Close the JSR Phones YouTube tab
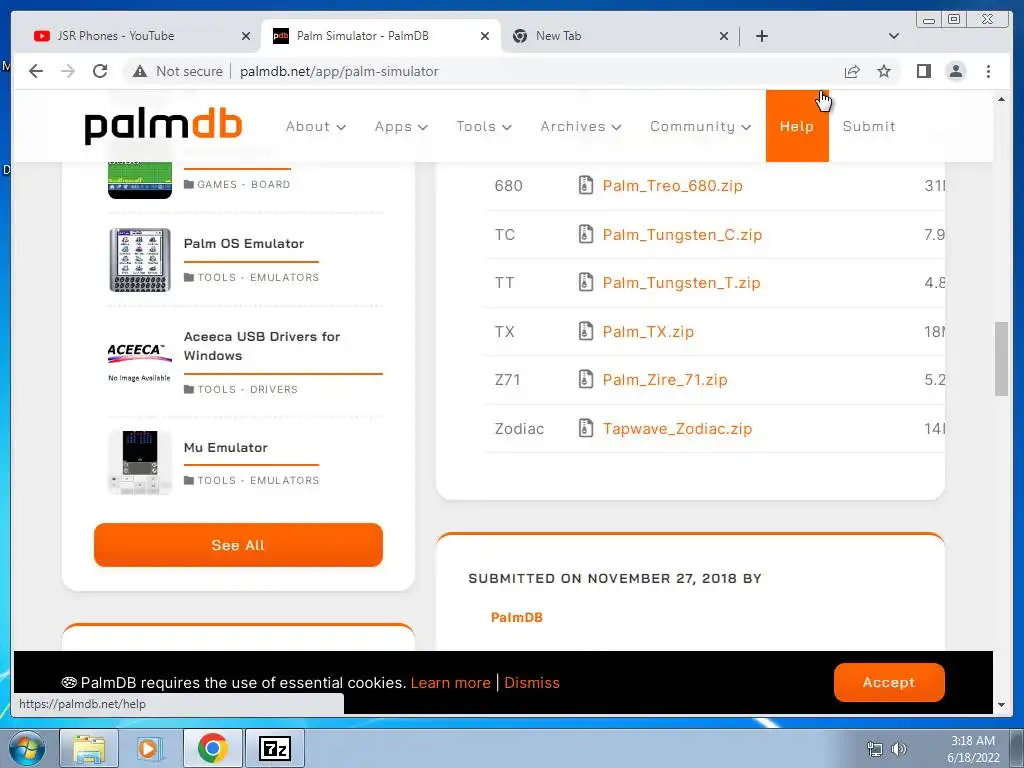The height and width of the screenshot is (768, 1024). click(x=246, y=36)
